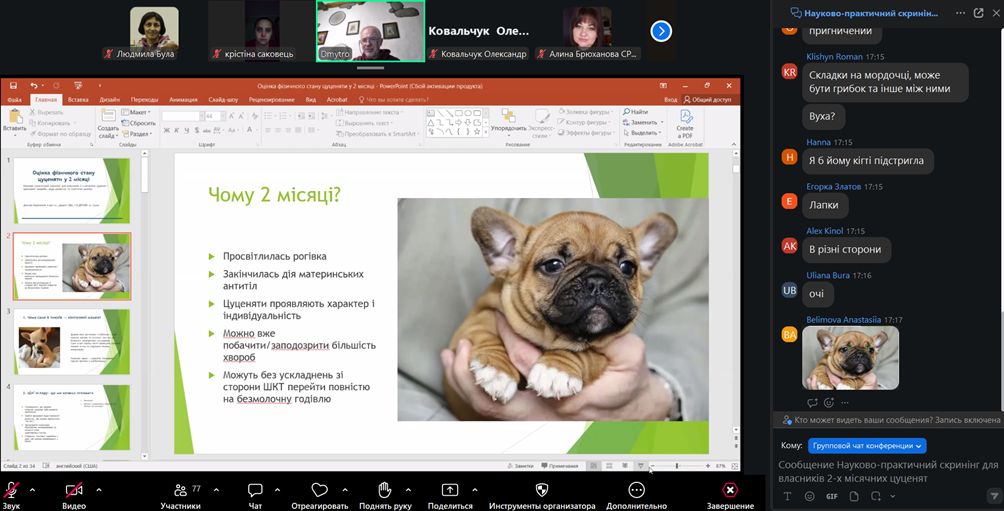
Task: Open the Дизайн ribbon tab in PowerPoint
Action: [x=109, y=100]
